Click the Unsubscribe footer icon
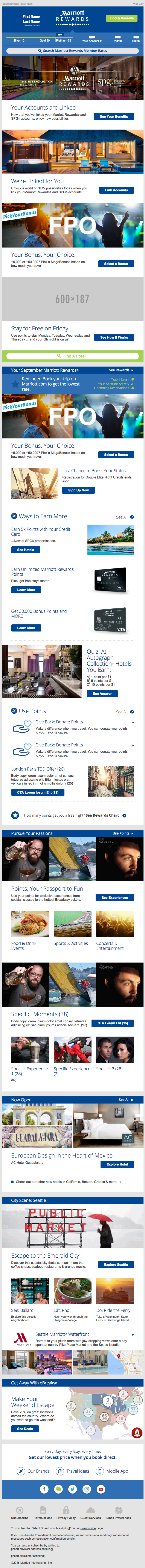The width and height of the screenshot is (145, 1568). (x=19, y=1510)
